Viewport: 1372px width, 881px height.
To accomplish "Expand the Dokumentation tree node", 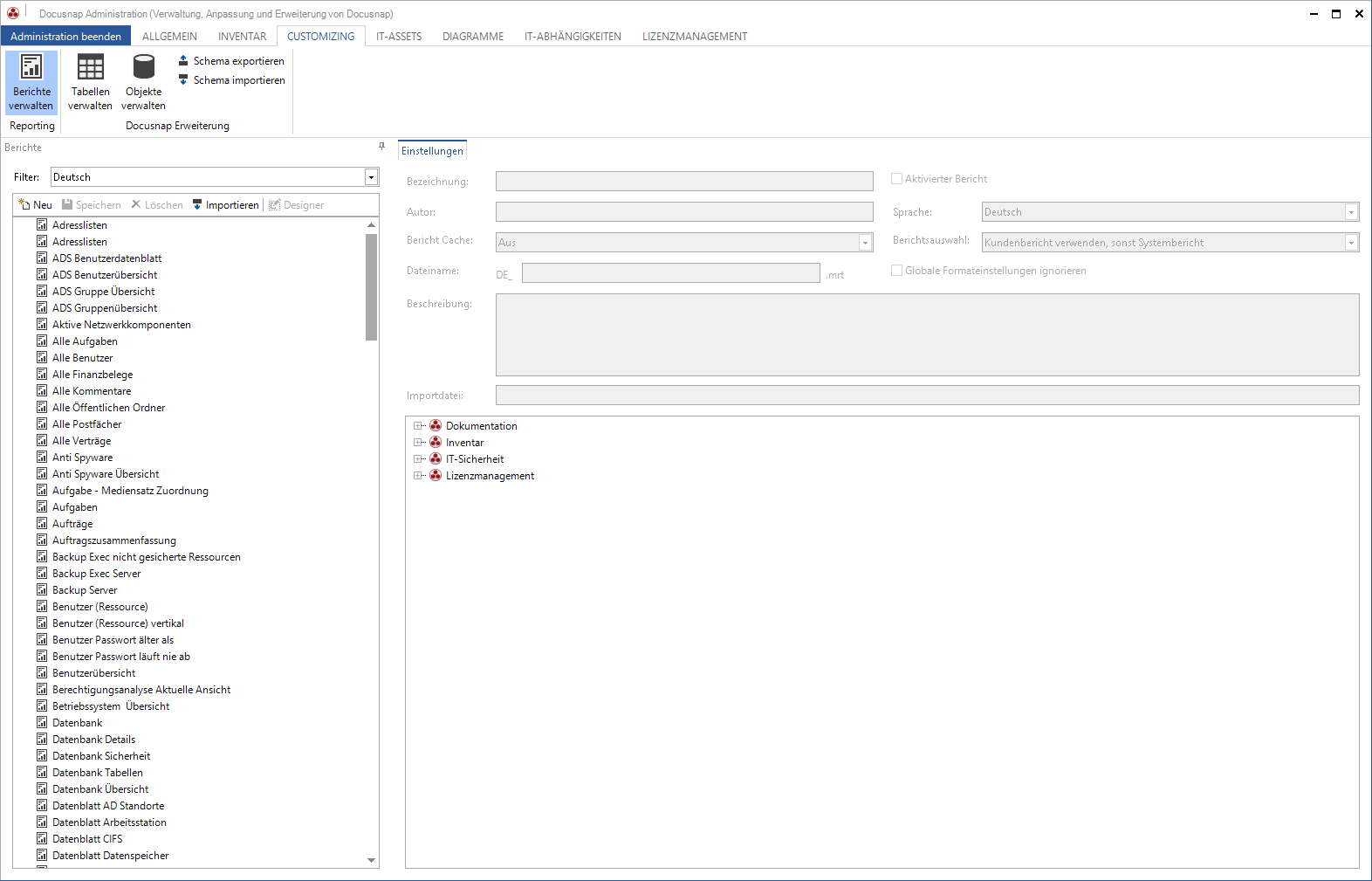I will point(418,426).
